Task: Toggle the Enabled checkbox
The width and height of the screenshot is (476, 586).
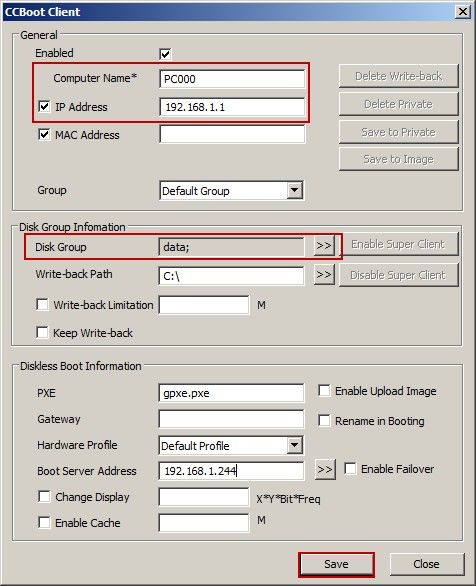Action: click(165, 54)
